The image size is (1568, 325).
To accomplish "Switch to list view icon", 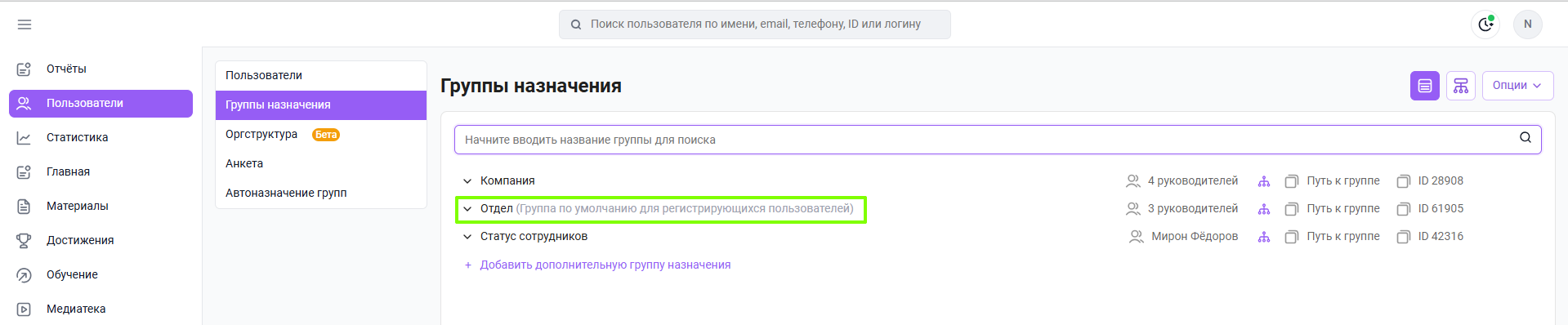I will [1424, 86].
